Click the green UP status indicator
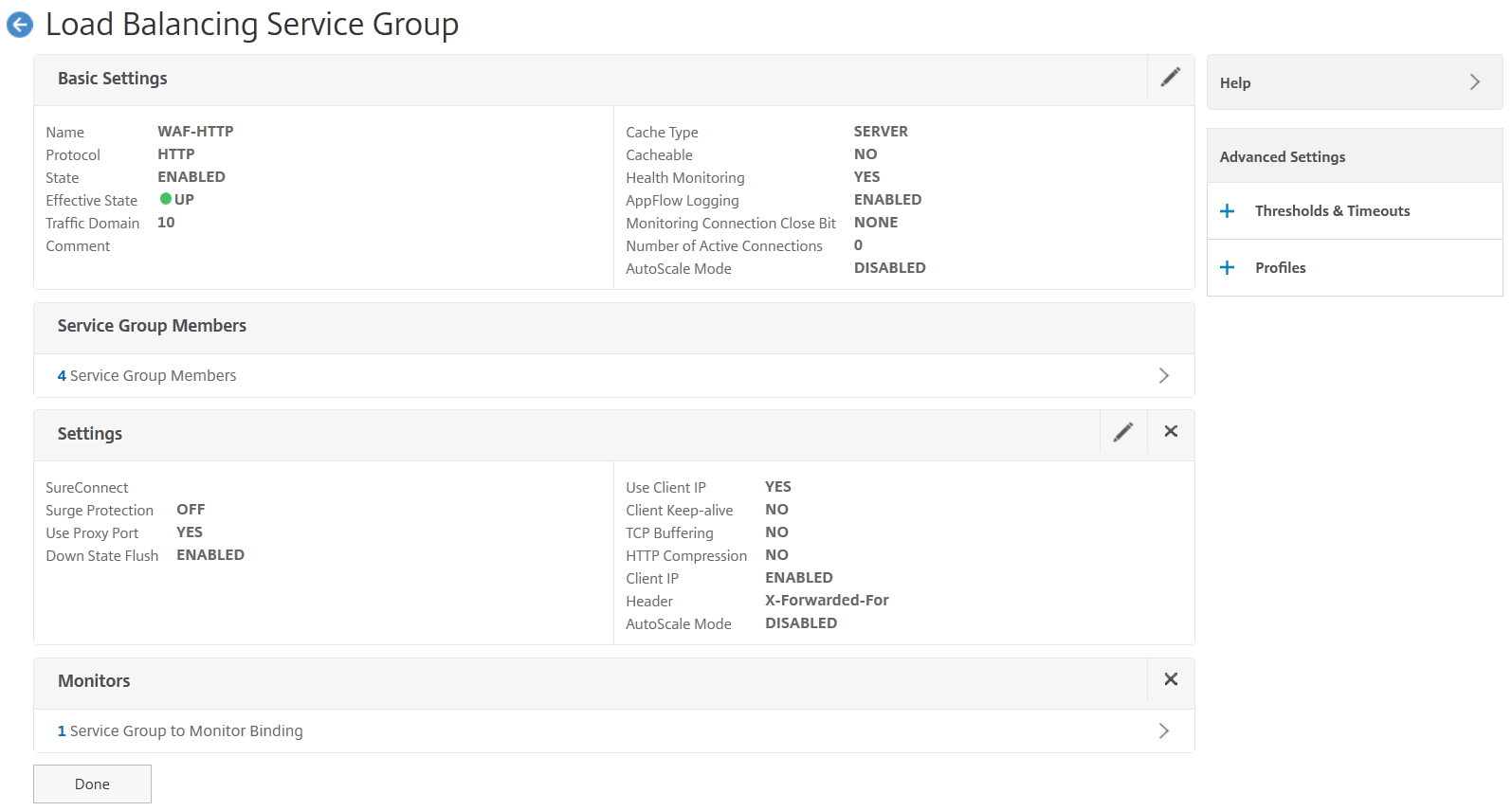This screenshot has width=1512, height=811. (x=166, y=200)
